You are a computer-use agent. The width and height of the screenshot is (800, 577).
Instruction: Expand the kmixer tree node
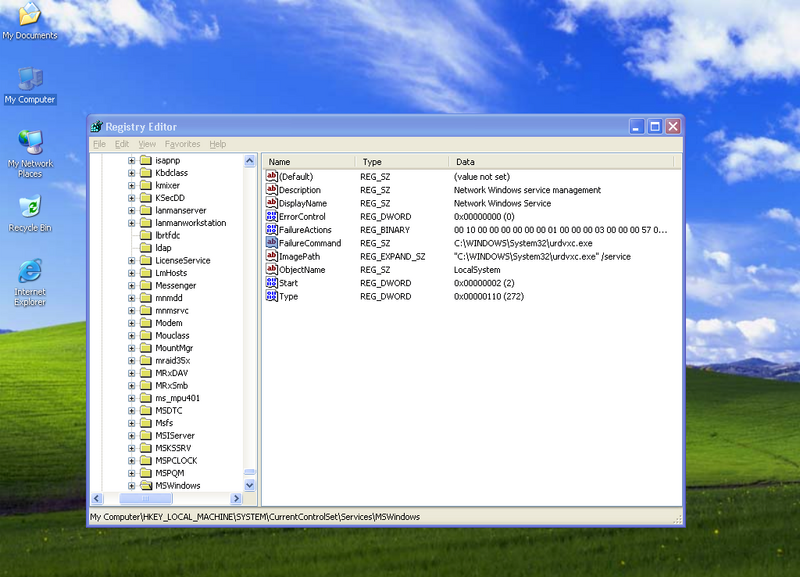point(132,185)
